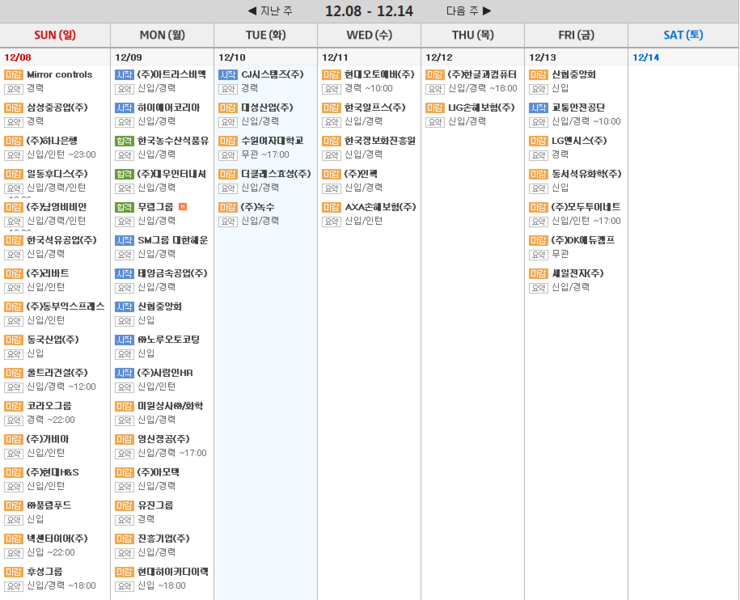740x600 pixels.
Task: Click the 요약 button for 교통안전공단
Action: (x=538, y=122)
